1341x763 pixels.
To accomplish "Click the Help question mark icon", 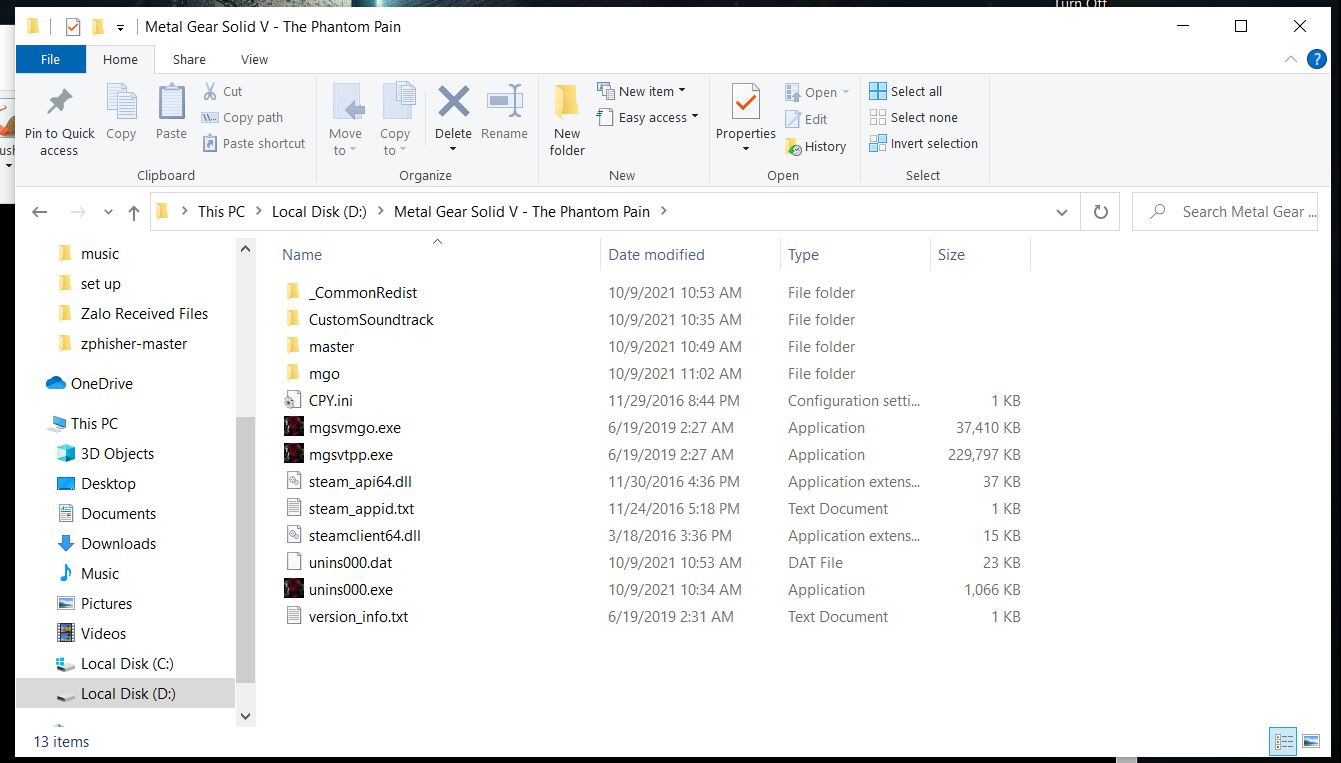I will pyautogui.click(x=1317, y=59).
